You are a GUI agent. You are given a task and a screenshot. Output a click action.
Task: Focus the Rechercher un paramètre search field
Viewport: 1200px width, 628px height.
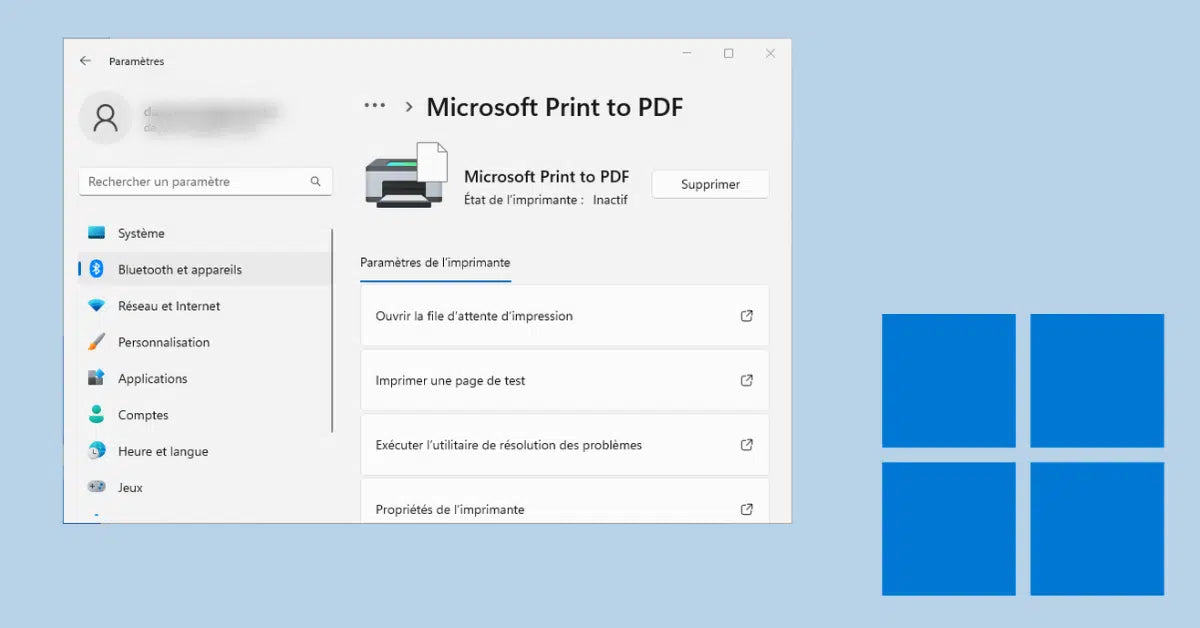coord(195,182)
